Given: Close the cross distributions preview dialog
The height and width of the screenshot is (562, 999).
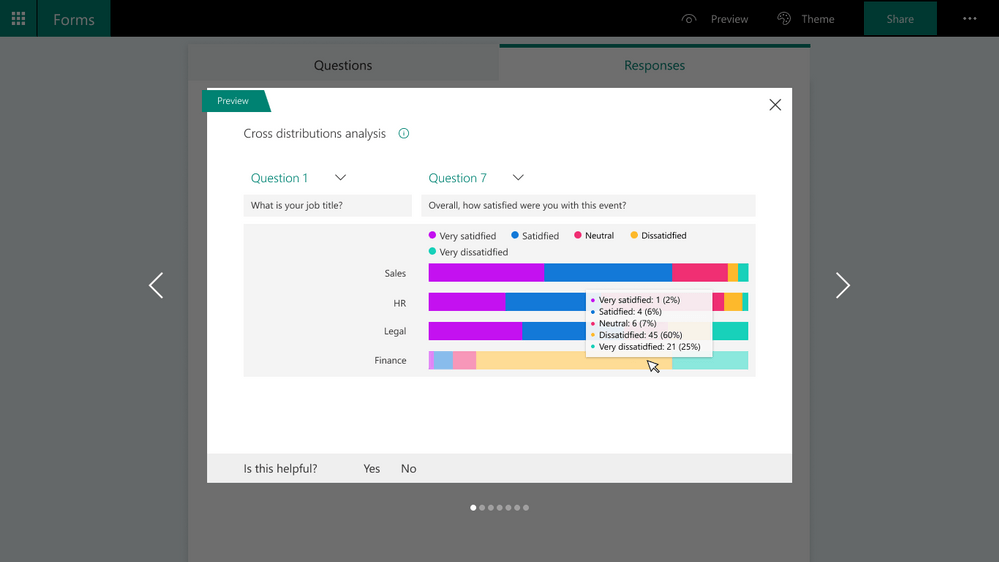Looking at the screenshot, I should [x=775, y=104].
